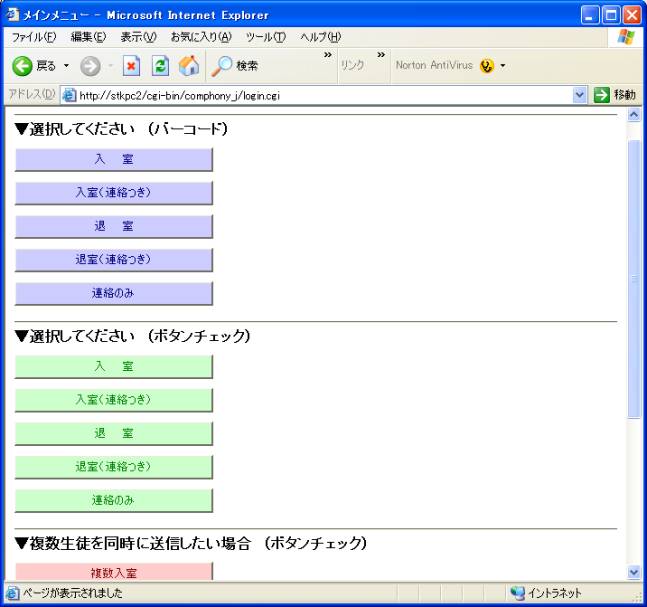This screenshot has height=607, width=647.
Task: Open the ヘルプ(H) menu
Action: [321, 37]
